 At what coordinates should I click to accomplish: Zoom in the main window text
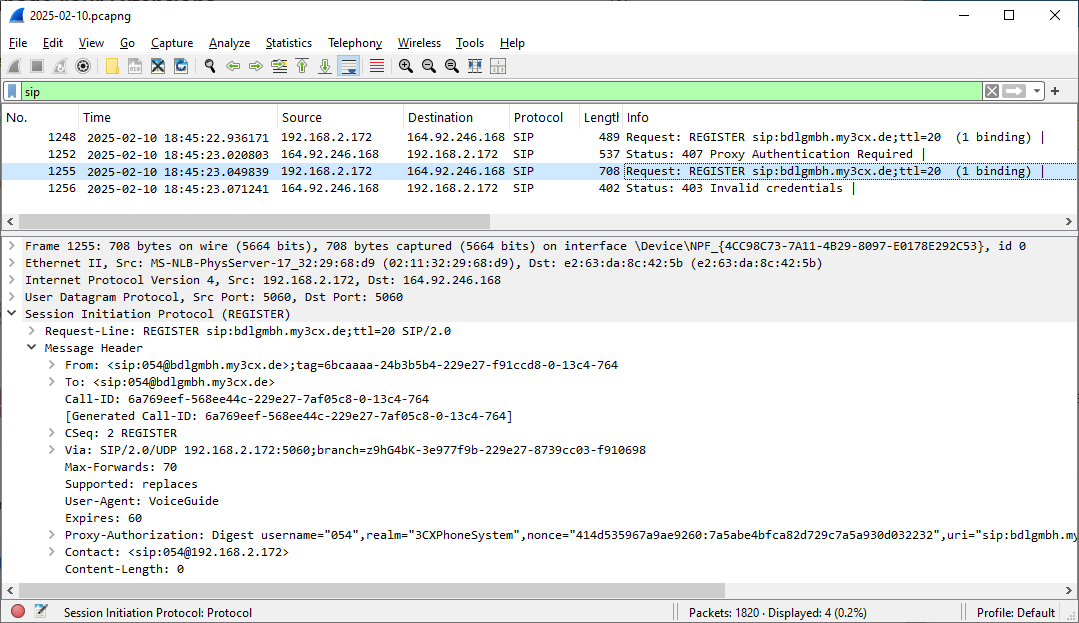[406, 66]
